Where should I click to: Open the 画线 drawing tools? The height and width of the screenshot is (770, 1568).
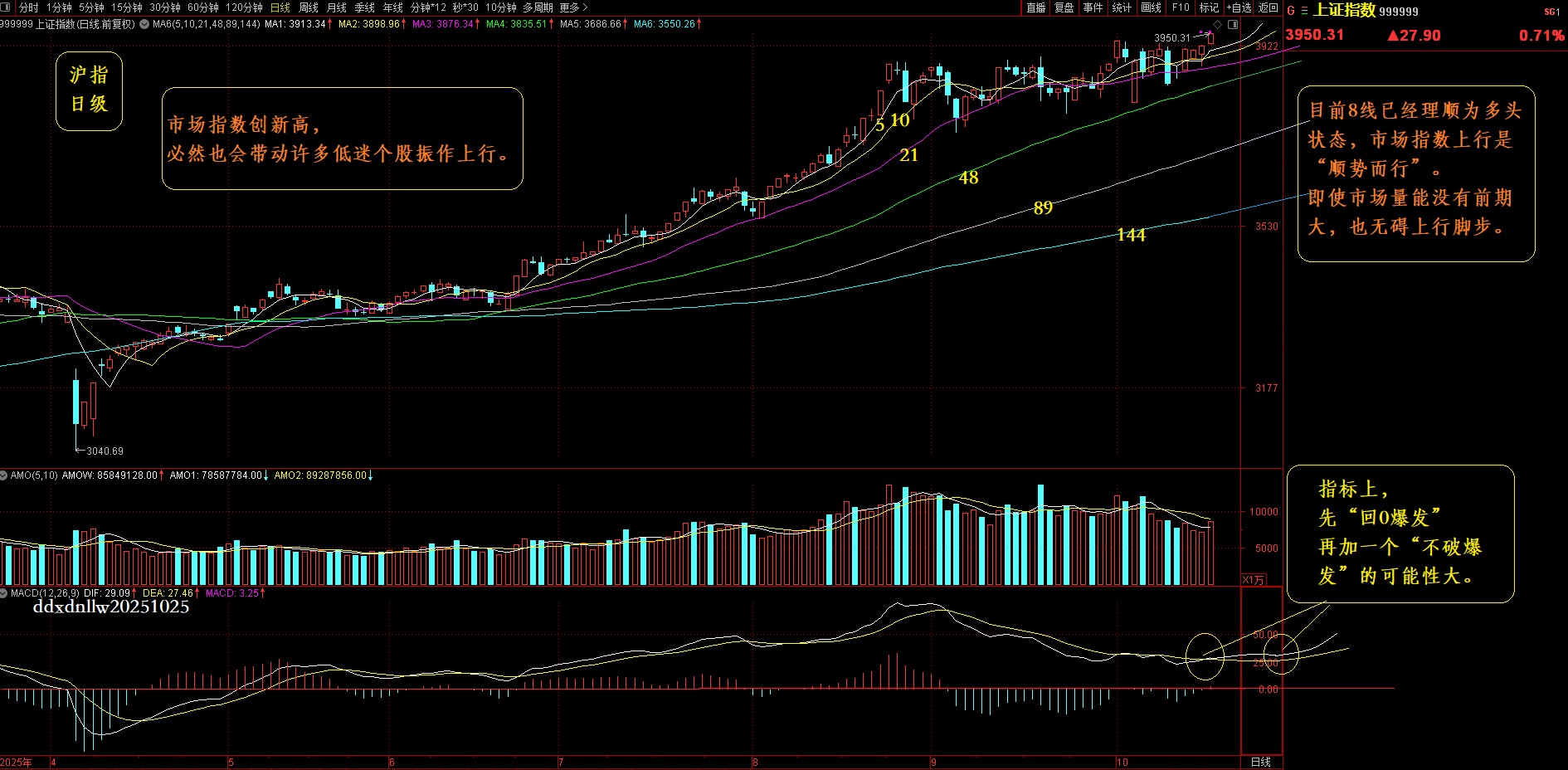[1151, 7]
